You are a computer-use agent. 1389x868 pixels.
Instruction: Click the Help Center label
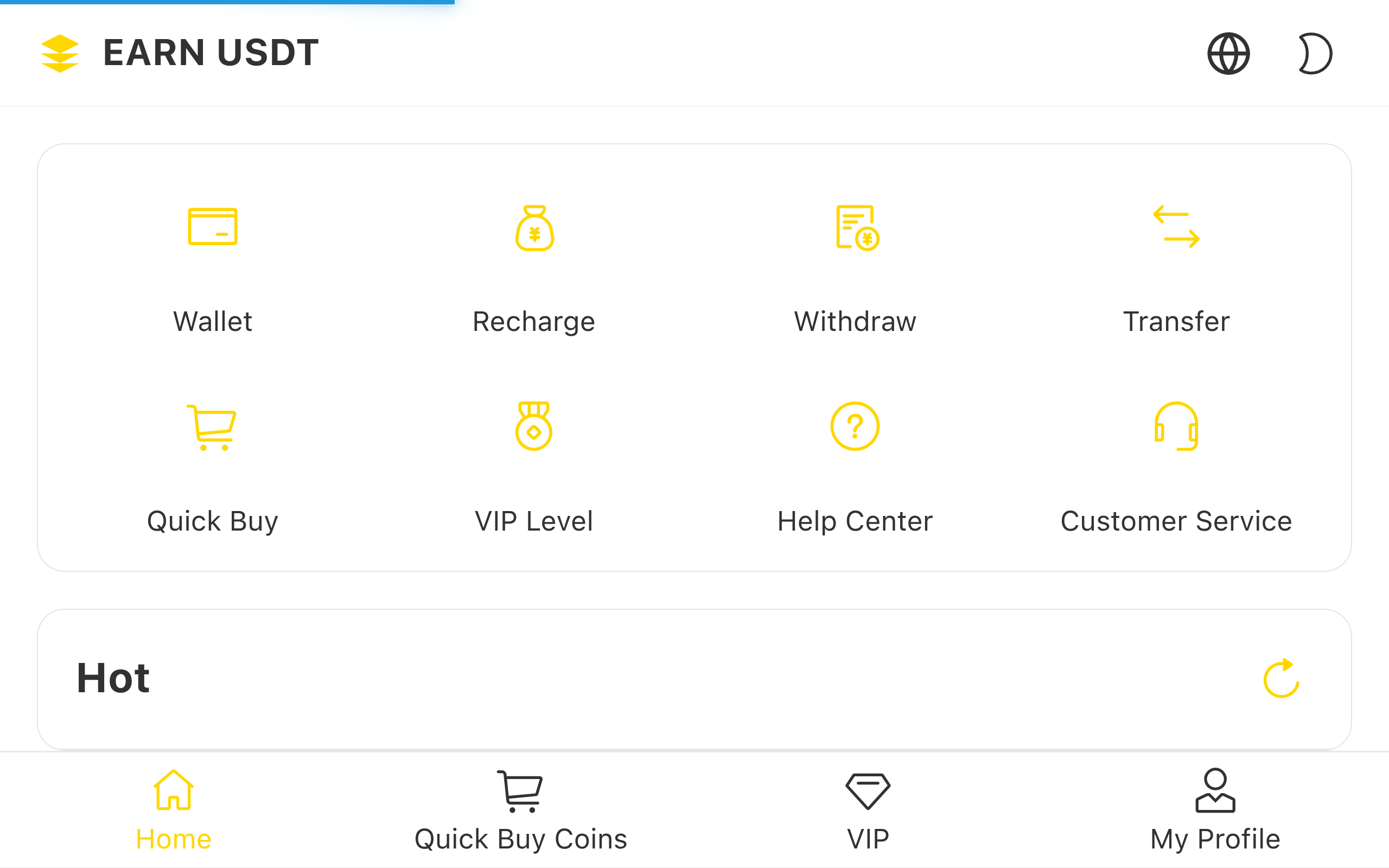(855, 521)
